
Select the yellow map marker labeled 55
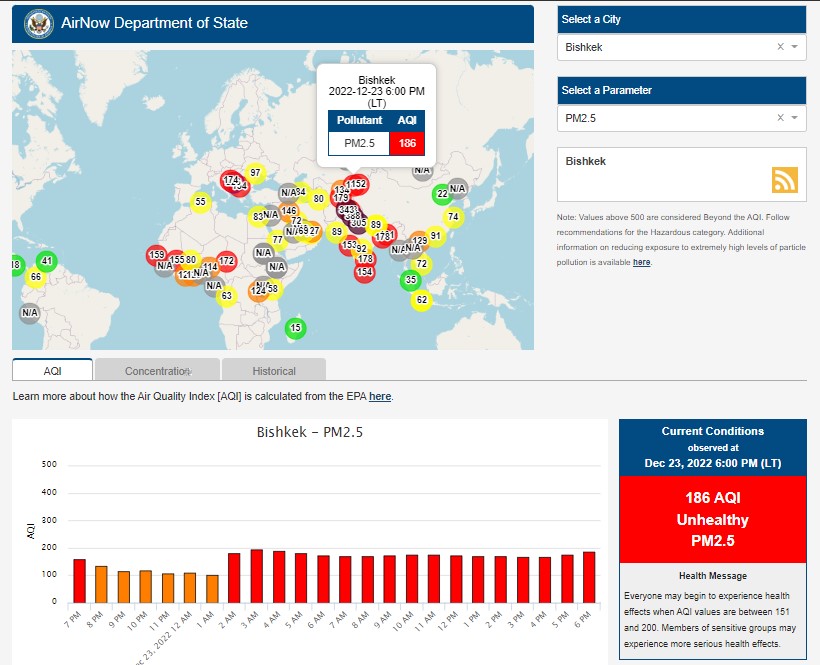tap(201, 202)
